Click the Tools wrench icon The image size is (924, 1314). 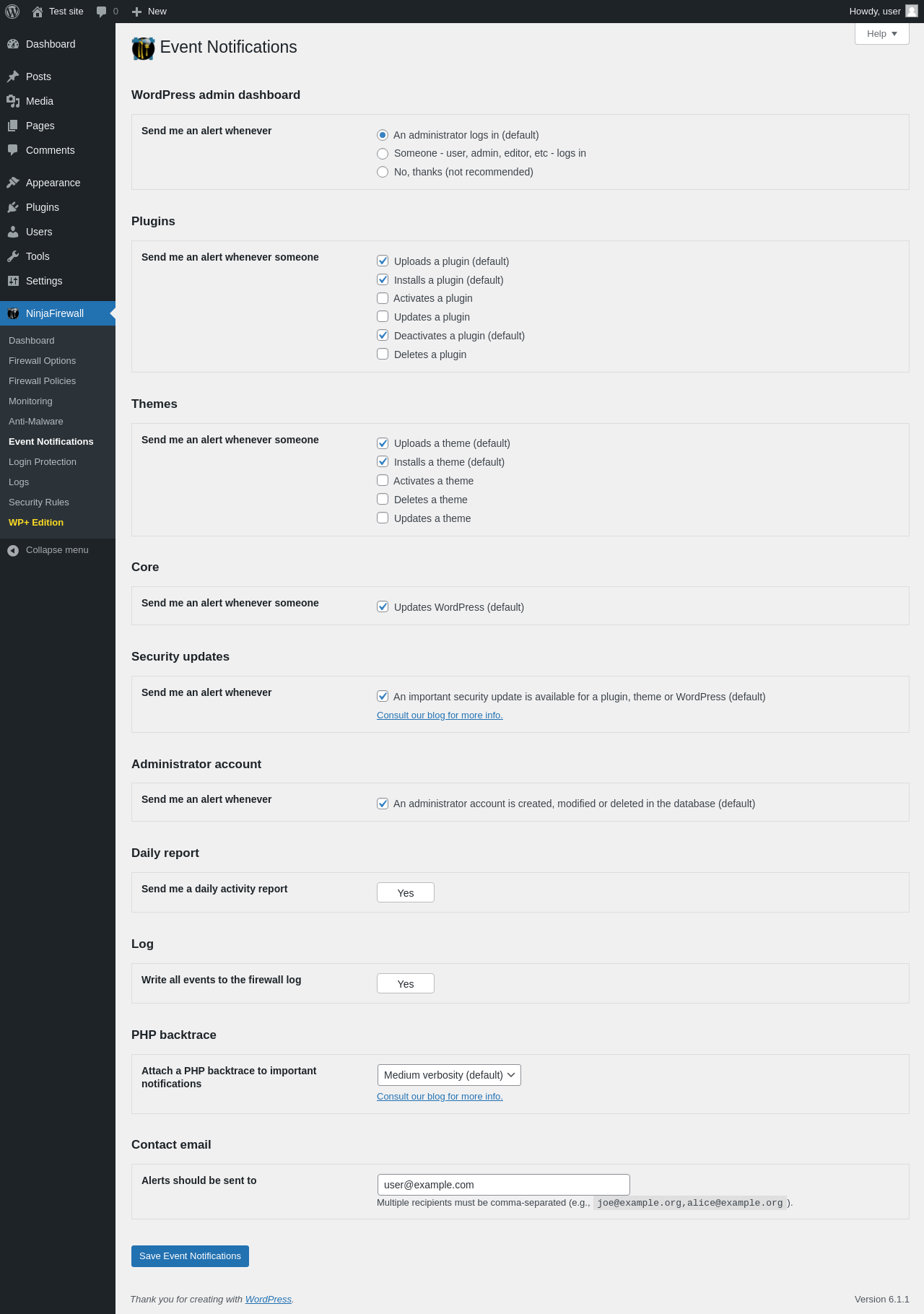(x=13, y=256)
